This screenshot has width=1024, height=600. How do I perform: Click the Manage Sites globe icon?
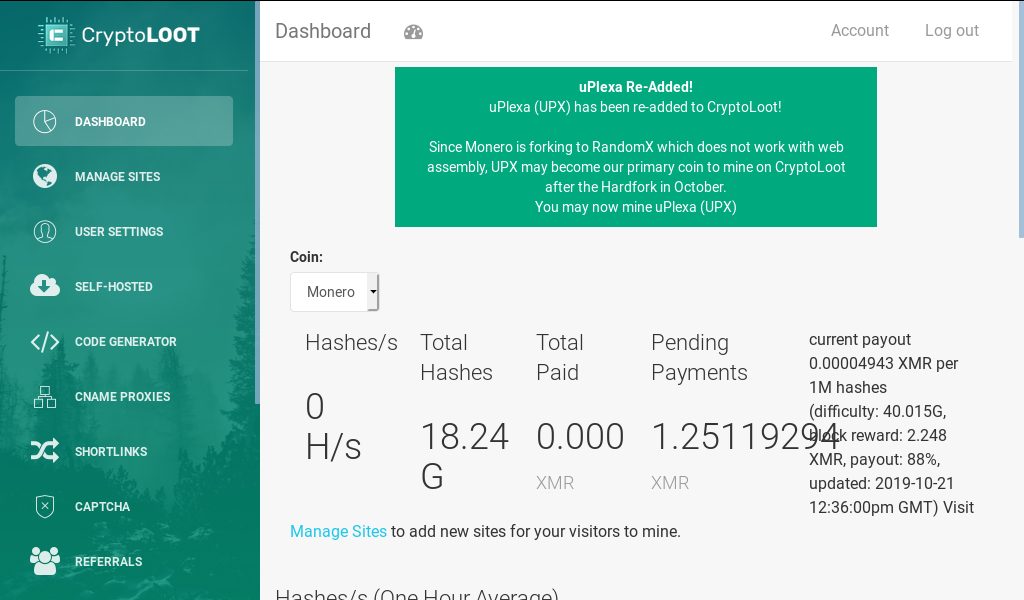point(44,176)
